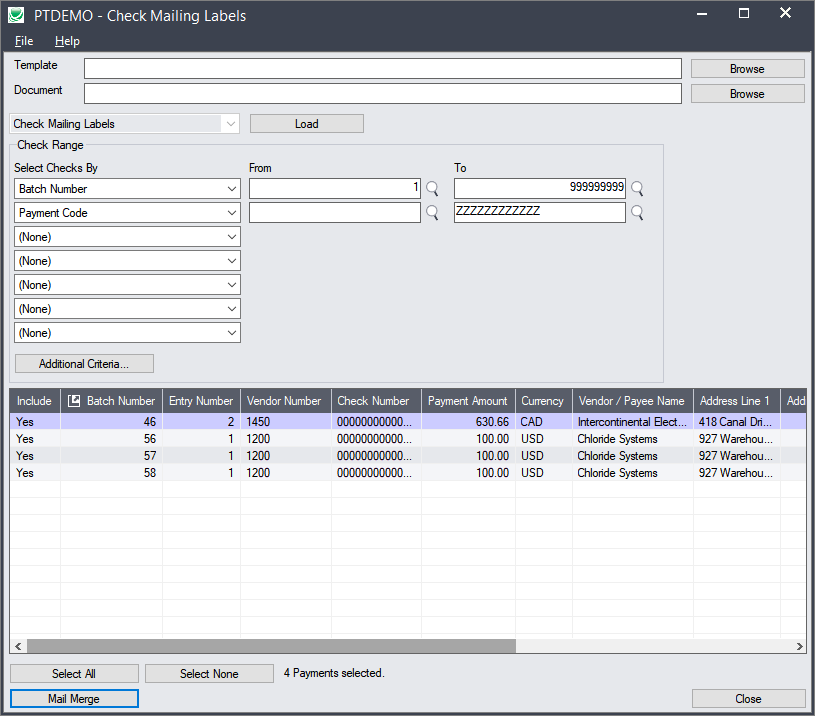
Task: Sort by Entry Number column header
Action: click(x=201, y=401)
